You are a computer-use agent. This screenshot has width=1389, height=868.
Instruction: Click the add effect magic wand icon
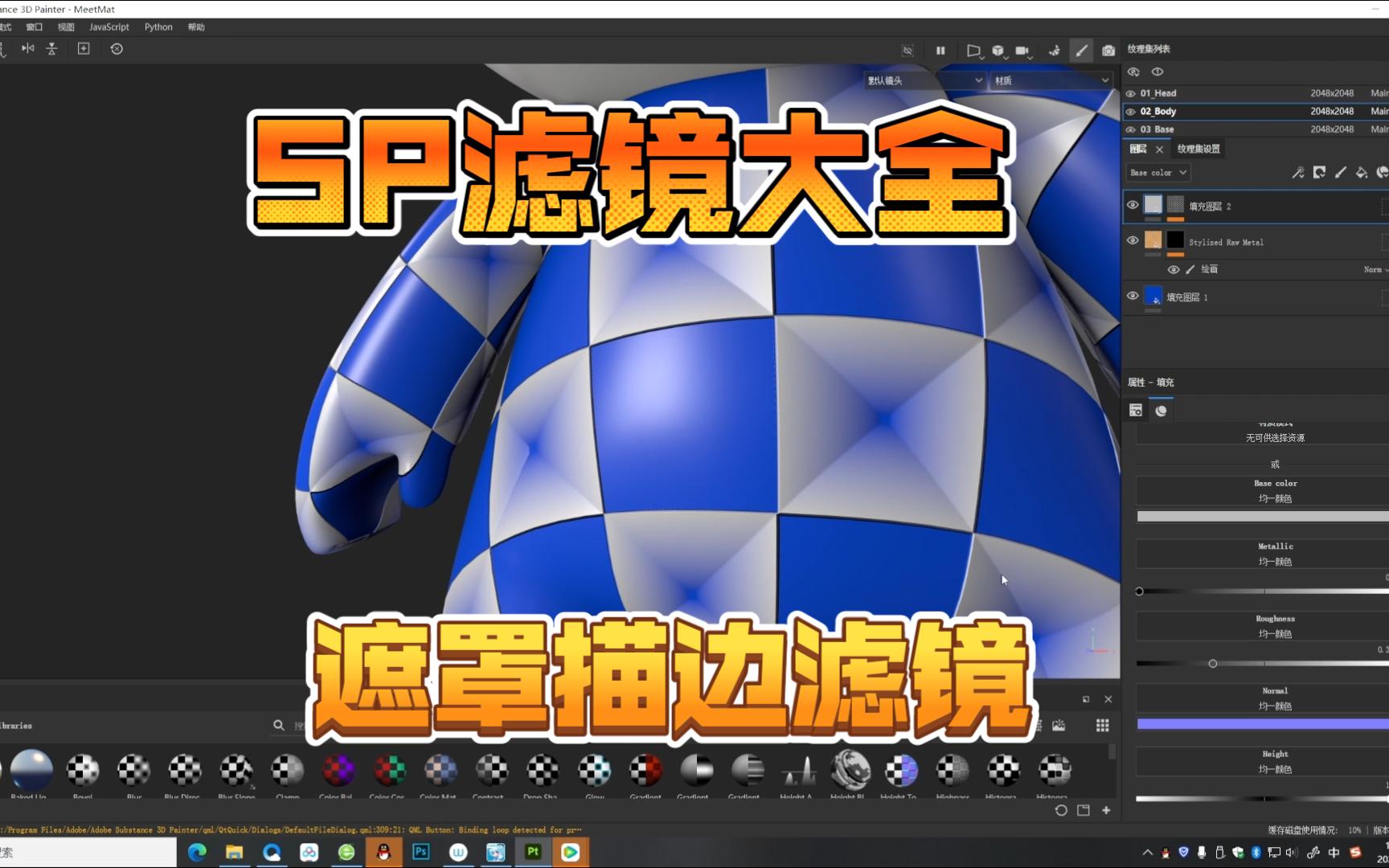(x=1298, y=173)
